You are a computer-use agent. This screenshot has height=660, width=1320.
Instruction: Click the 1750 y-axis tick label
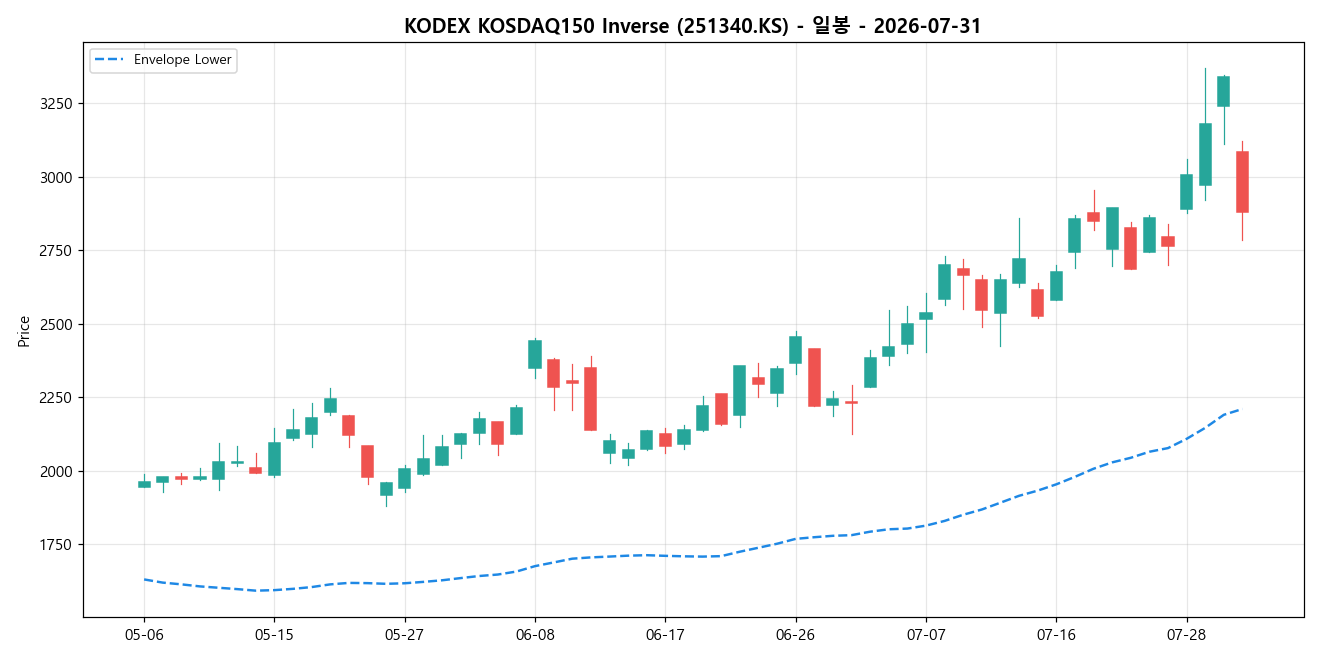coord(58,545)
